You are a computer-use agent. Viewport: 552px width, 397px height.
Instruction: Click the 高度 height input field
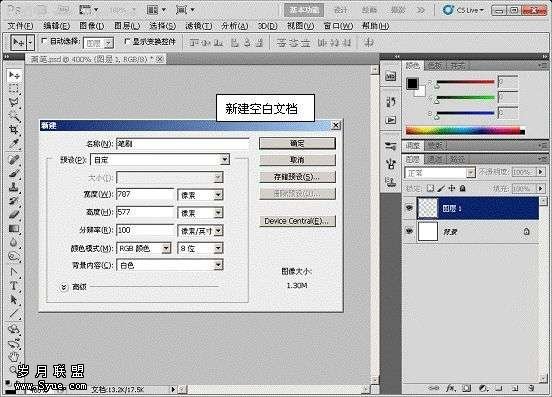[145, 212]
